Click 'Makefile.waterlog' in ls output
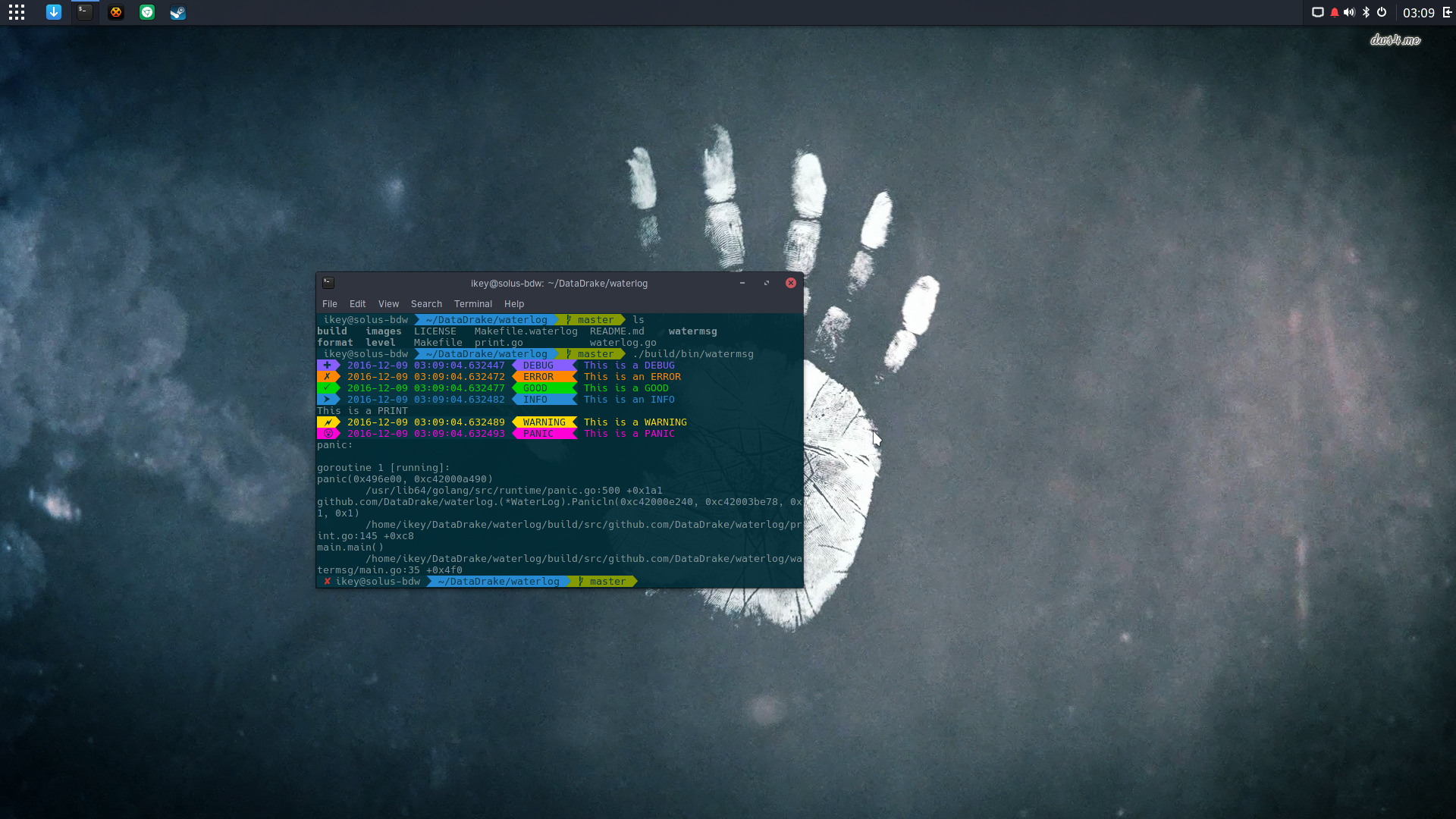Viewport: 1456px width, 819px height. point(526,331)
